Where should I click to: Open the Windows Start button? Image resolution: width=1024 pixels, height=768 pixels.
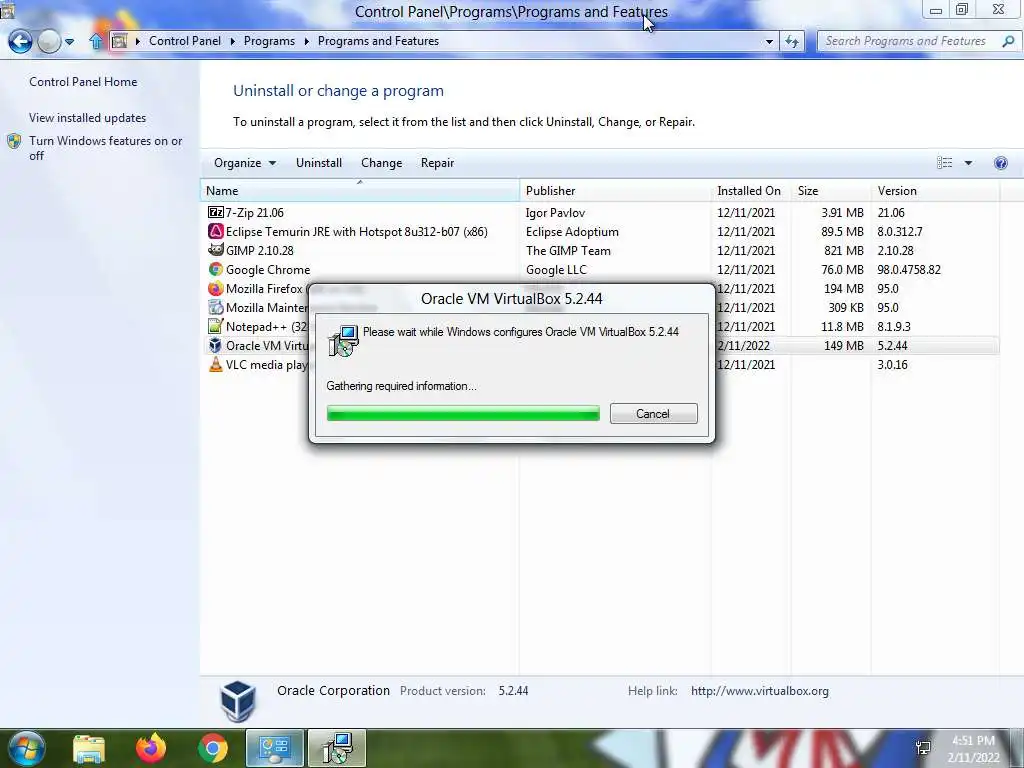coord(26,748)
